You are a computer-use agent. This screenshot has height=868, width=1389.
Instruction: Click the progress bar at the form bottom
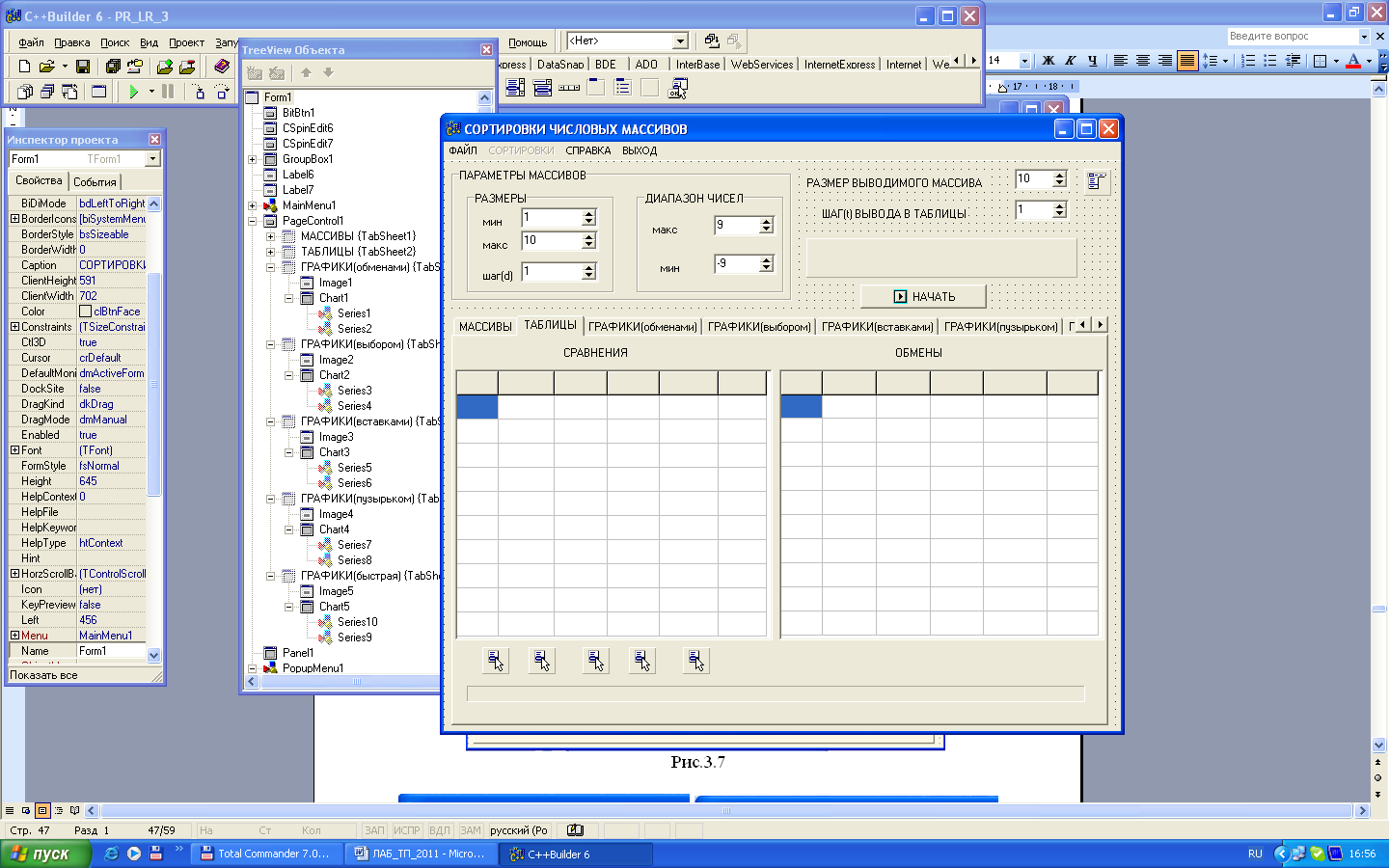point(776,693)
